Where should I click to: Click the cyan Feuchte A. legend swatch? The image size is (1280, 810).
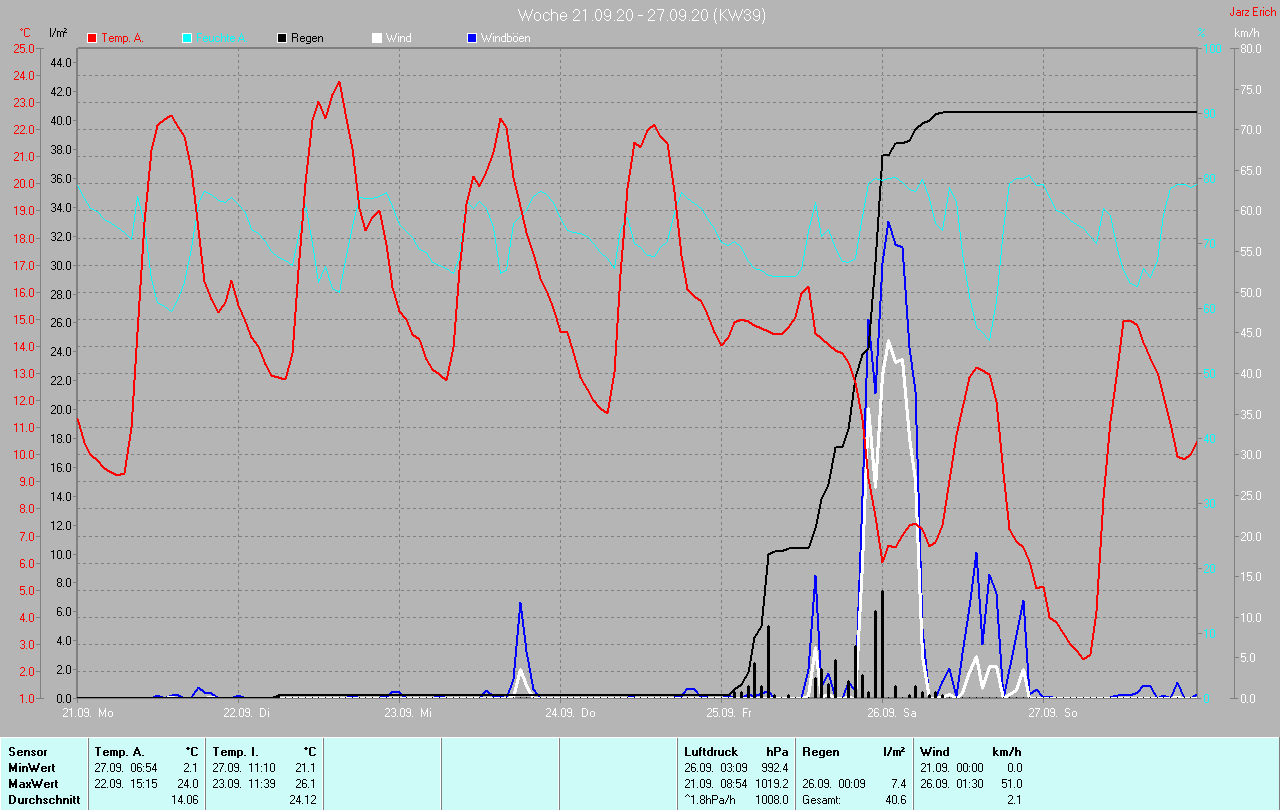[187, 38]
